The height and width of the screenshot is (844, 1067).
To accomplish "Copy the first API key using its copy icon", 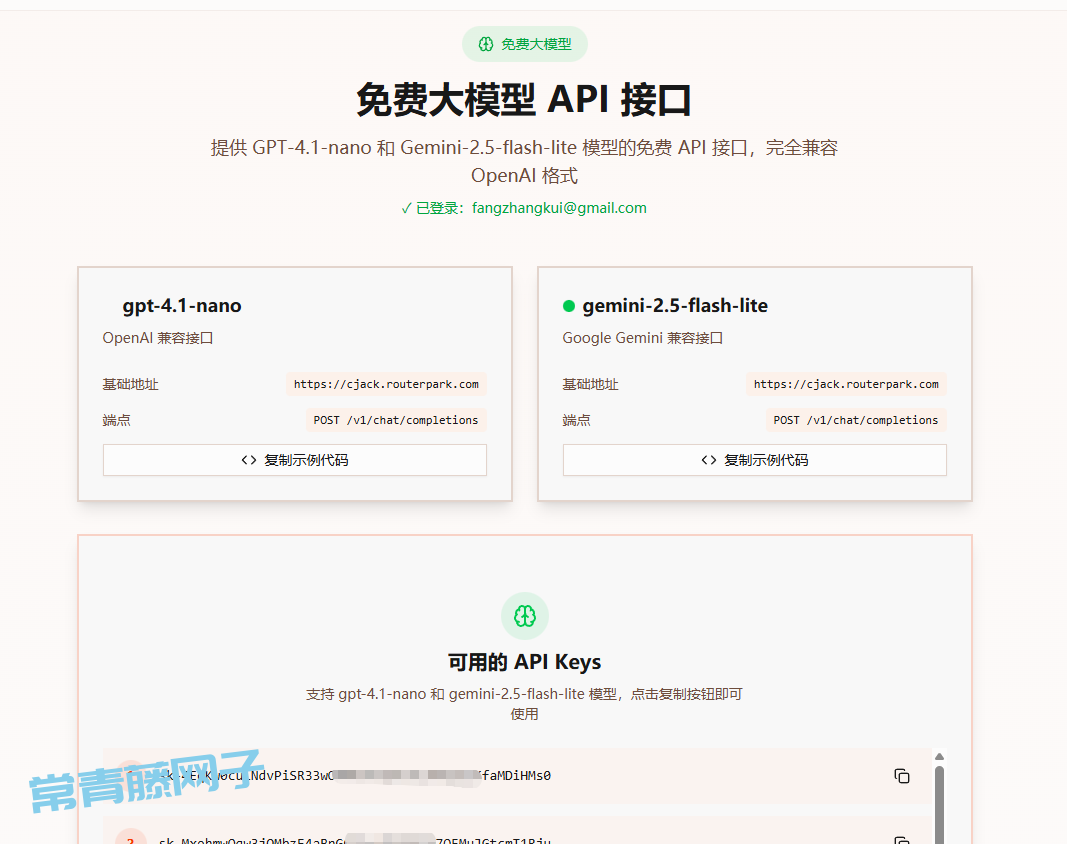I will (902, 776).
